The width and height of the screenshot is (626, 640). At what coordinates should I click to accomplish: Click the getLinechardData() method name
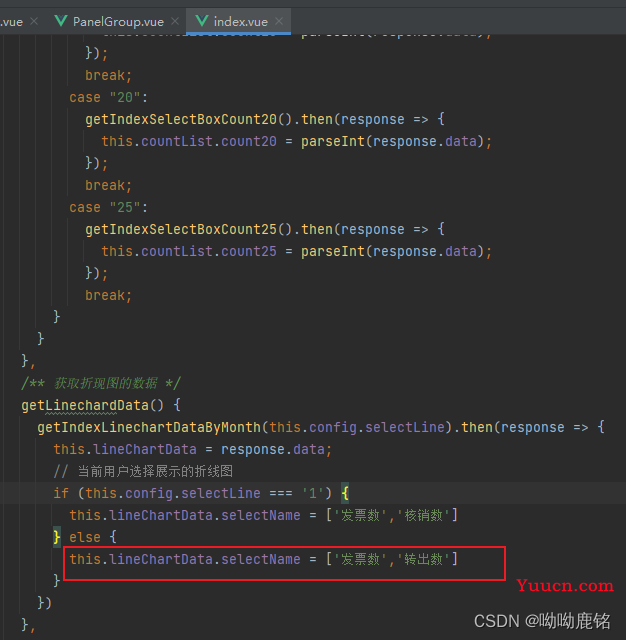click(x=85, y=406)
